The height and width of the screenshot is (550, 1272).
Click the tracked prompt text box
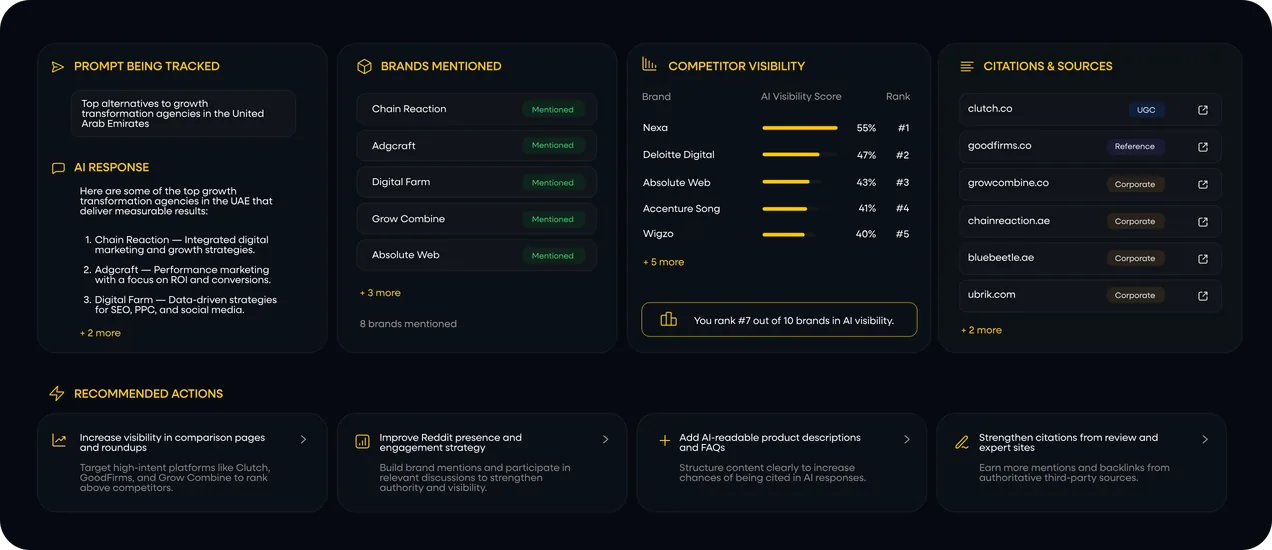(183, 113)
